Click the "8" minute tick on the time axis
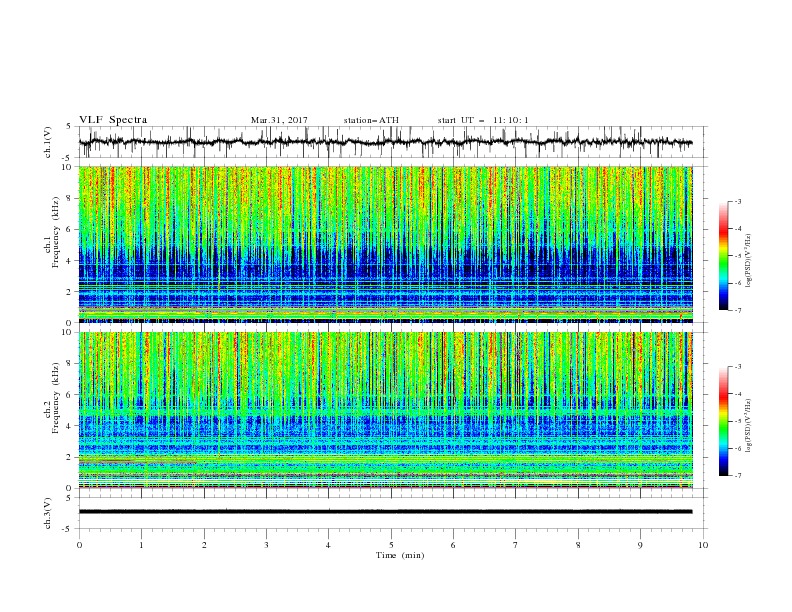This screenshot has width=792, height=612. [578, 545]
